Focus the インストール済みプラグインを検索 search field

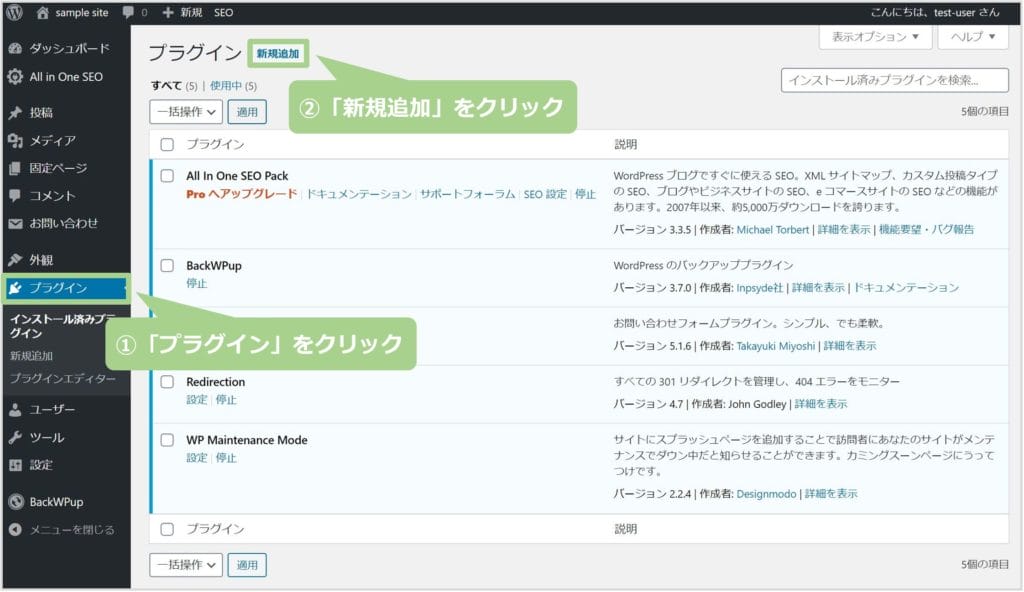895,80
